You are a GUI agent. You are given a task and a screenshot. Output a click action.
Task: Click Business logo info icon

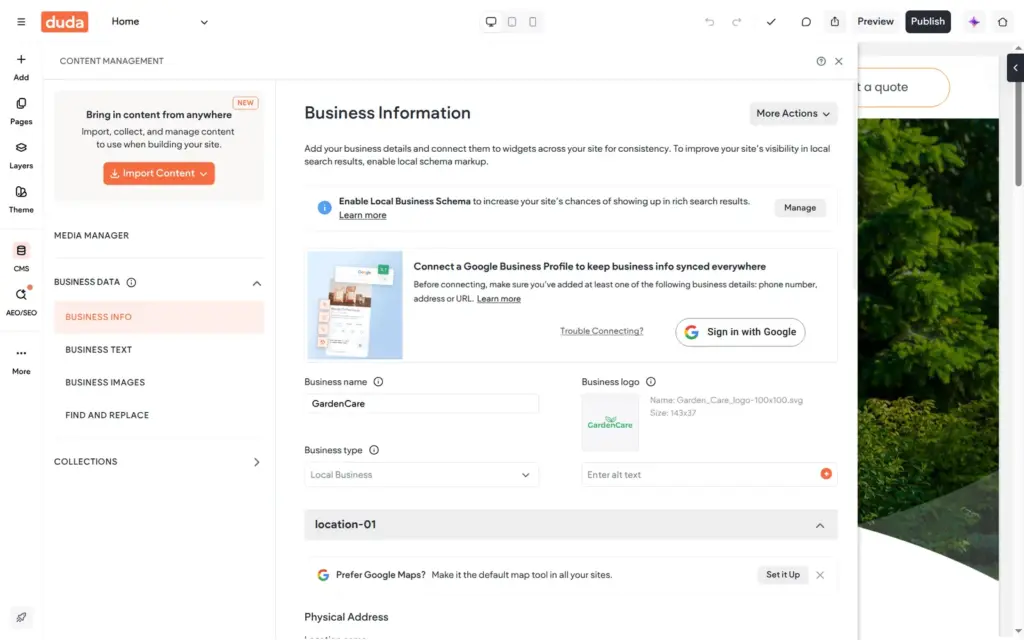tap(650, 381)
